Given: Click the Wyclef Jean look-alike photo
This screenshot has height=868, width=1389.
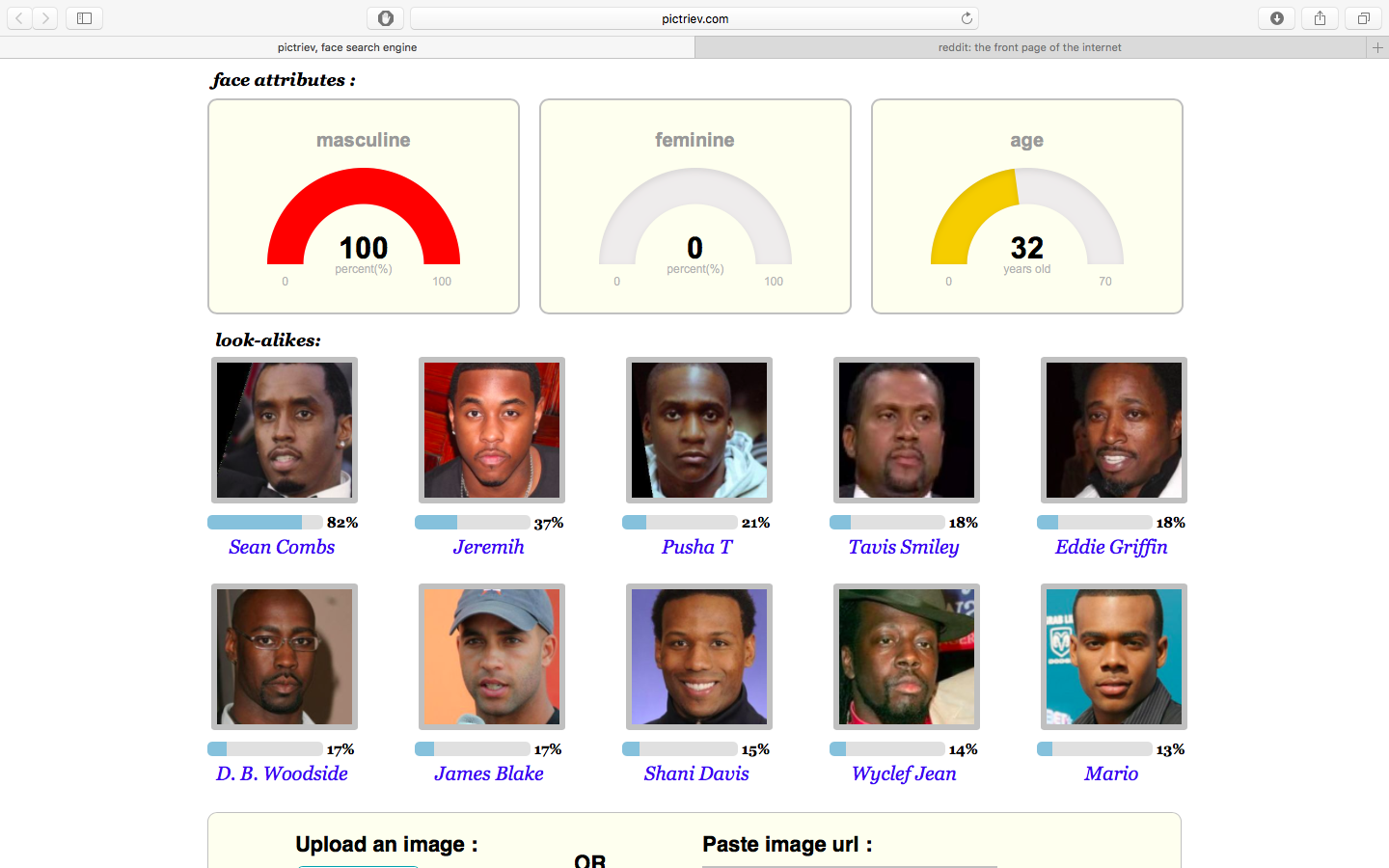Looking at the screenshot, I should (907, 657).
